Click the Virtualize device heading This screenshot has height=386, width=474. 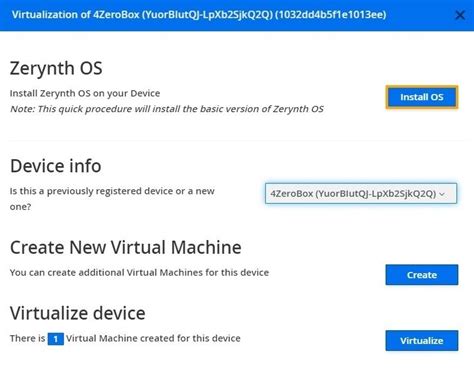78,313
